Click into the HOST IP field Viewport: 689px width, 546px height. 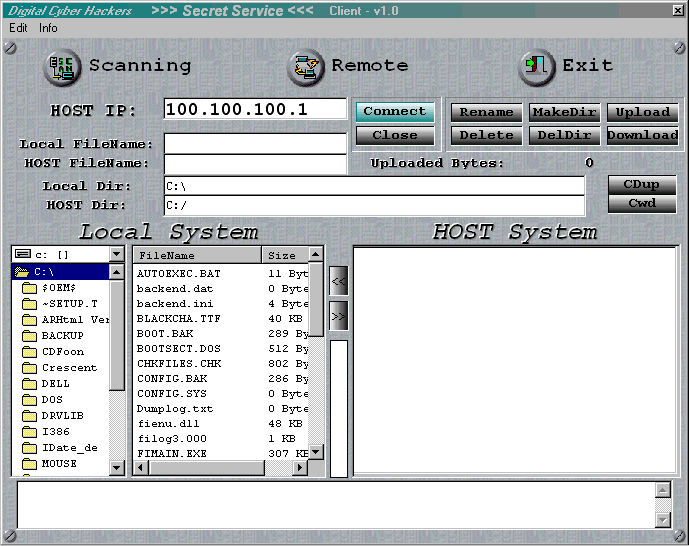(255, 109)
